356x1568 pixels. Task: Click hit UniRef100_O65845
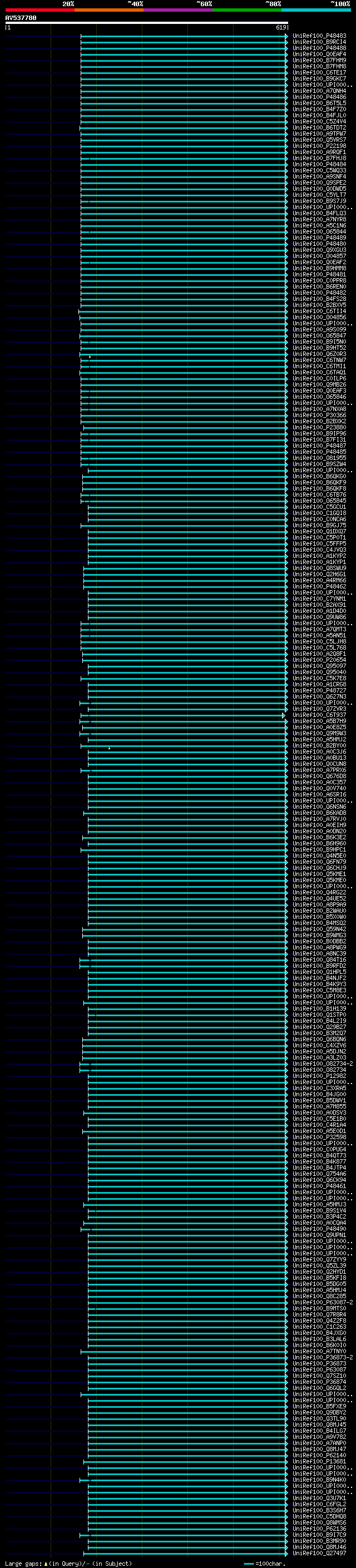[x=319, y=501]
